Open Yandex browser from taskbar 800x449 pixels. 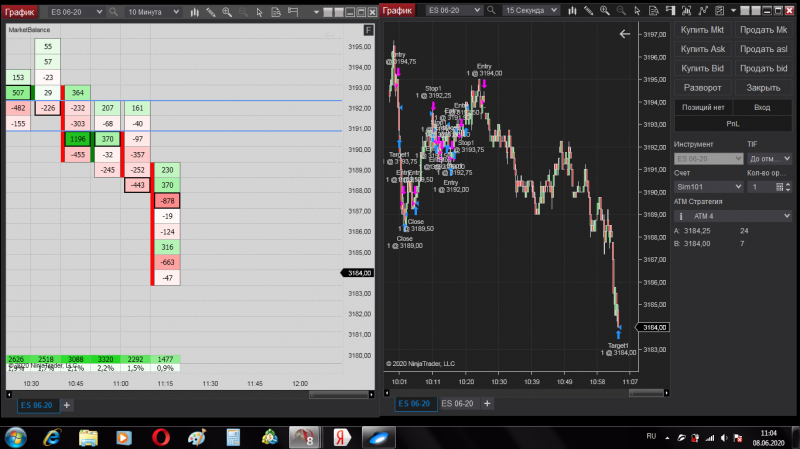tap(342, 438)
